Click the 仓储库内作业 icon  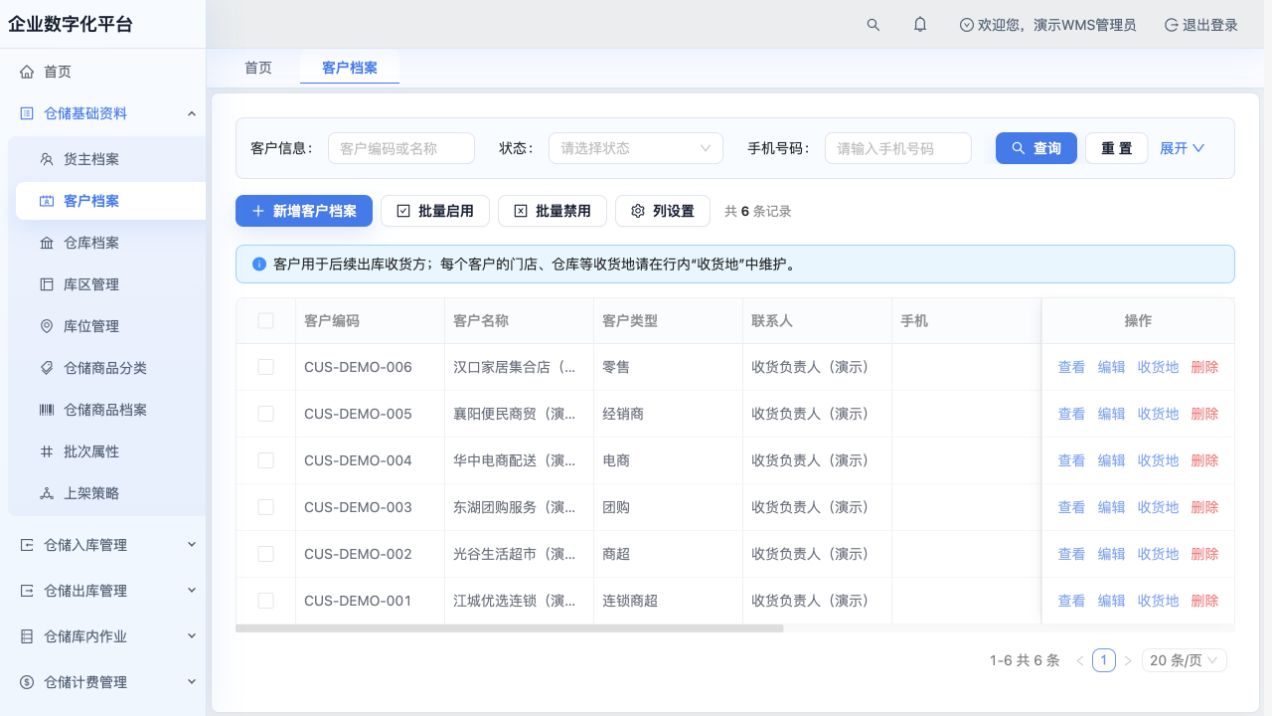(x=27, y=637)
